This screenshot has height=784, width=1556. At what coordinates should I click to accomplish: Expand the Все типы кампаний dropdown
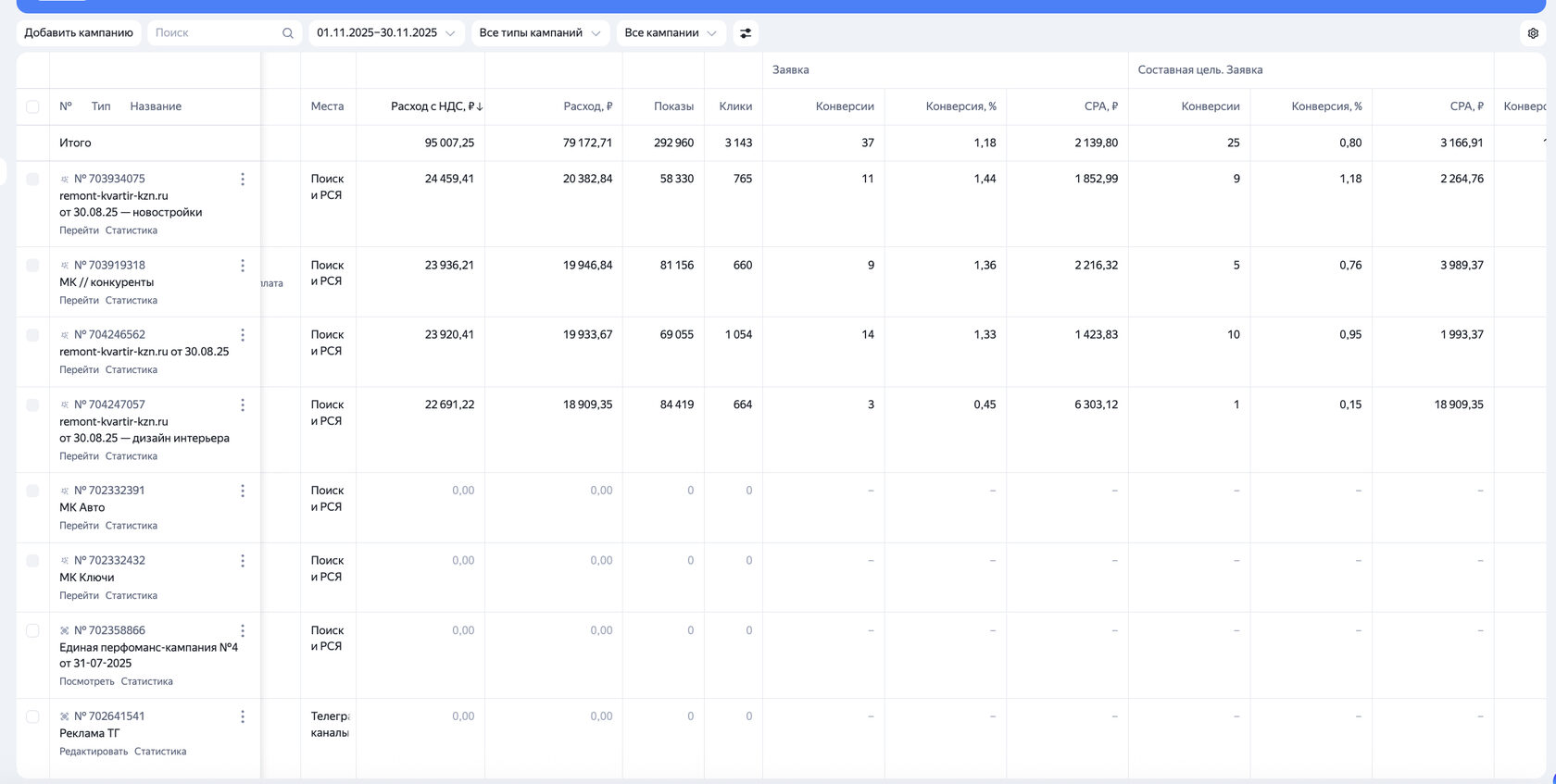tap(540, 33)
